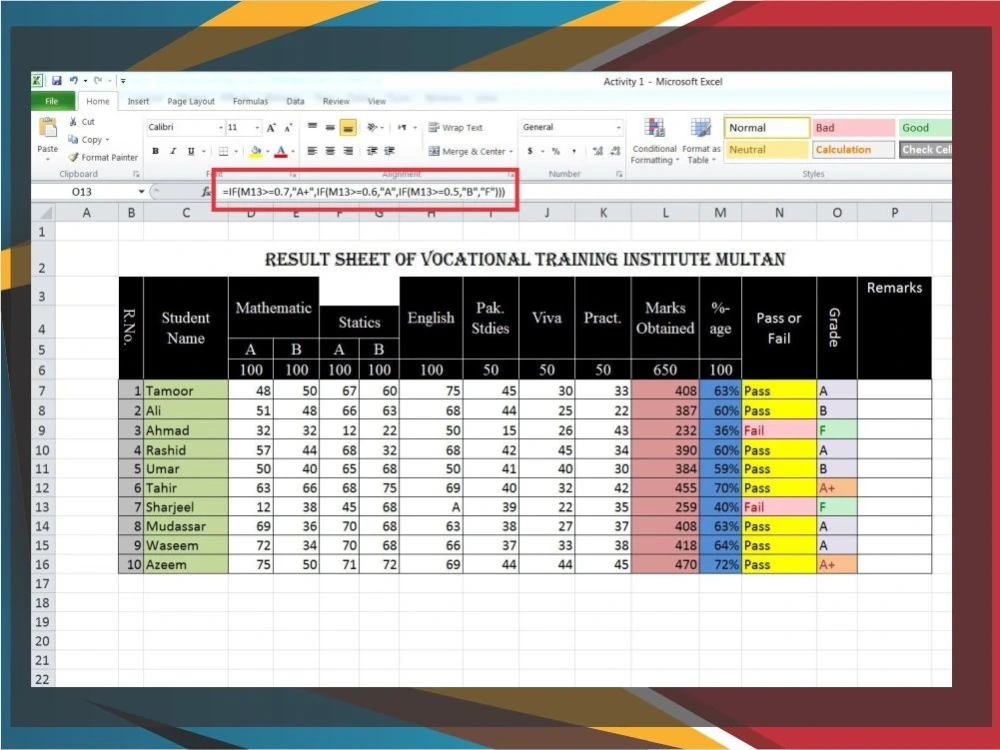
Task: Apply the Normal cell style
Action: [x=767, y=128]
